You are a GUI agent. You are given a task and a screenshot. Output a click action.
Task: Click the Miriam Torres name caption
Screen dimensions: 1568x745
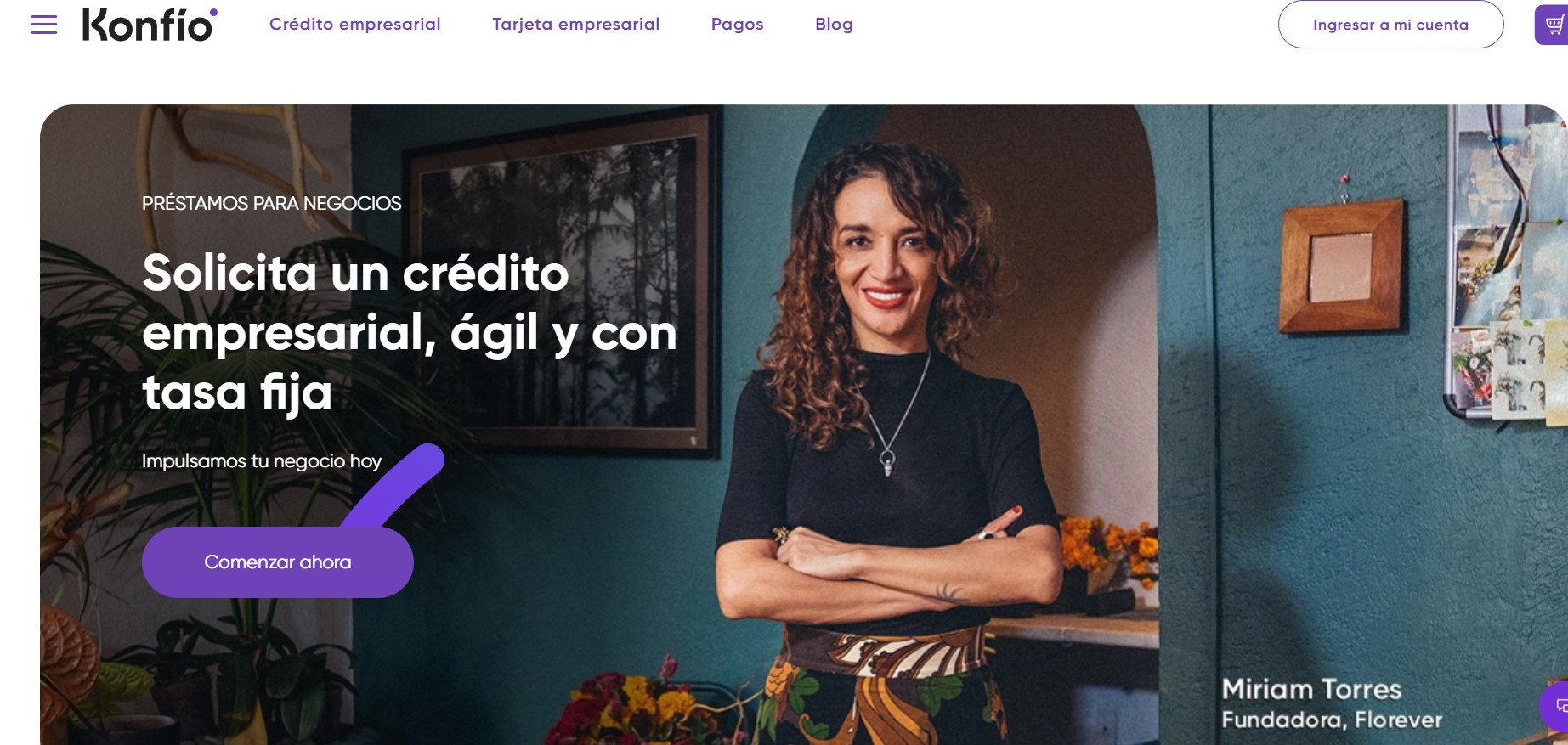[x=1311, y=689]
